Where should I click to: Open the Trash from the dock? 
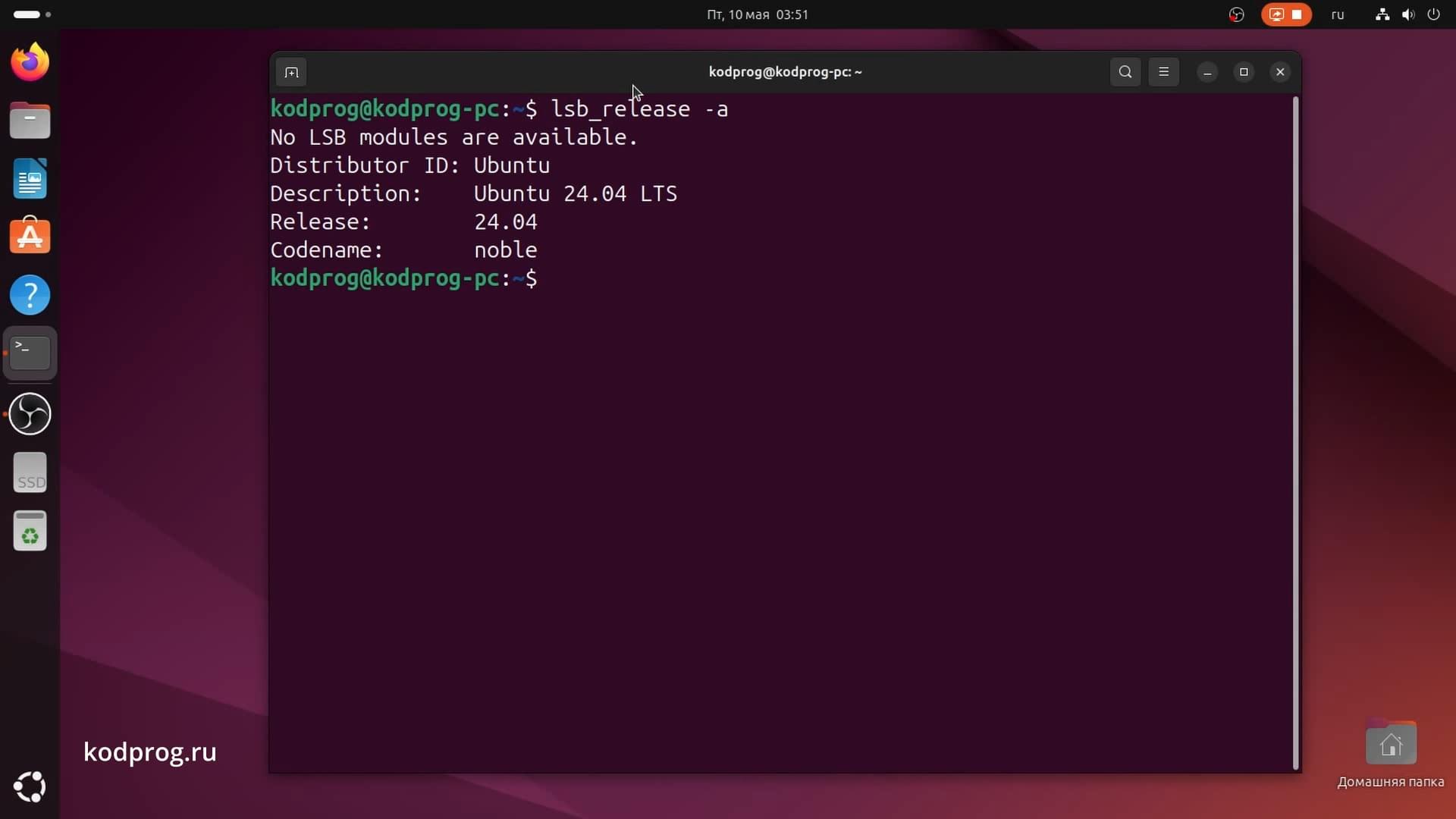click(30, 531)
